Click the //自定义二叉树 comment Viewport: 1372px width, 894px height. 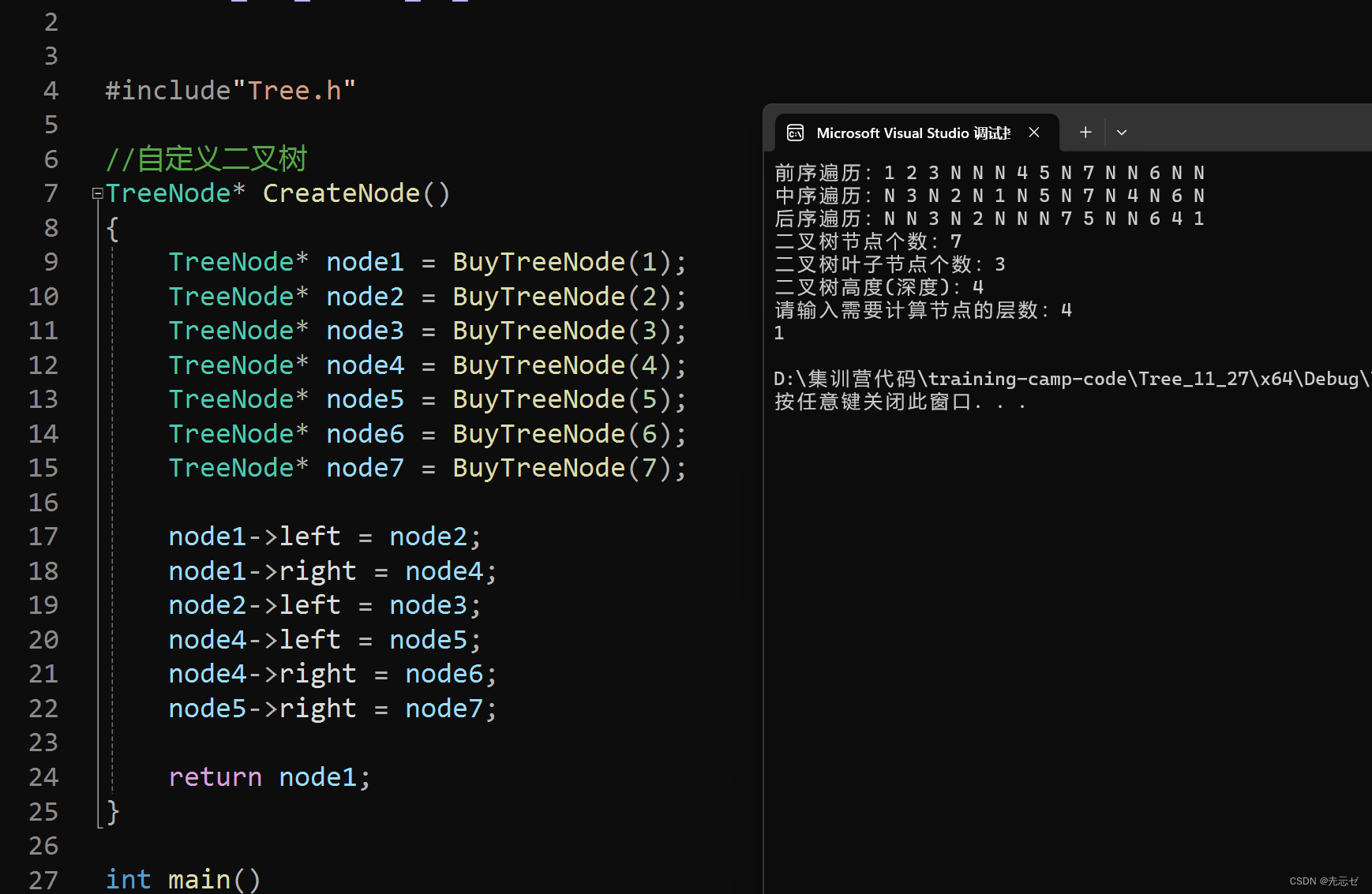[206, 159]
